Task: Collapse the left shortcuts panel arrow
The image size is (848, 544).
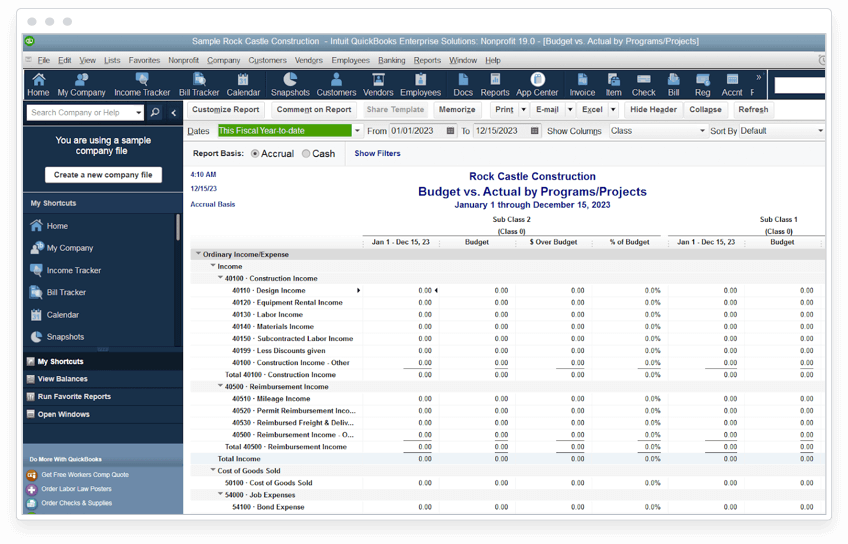Action: (x=174, y=112)
